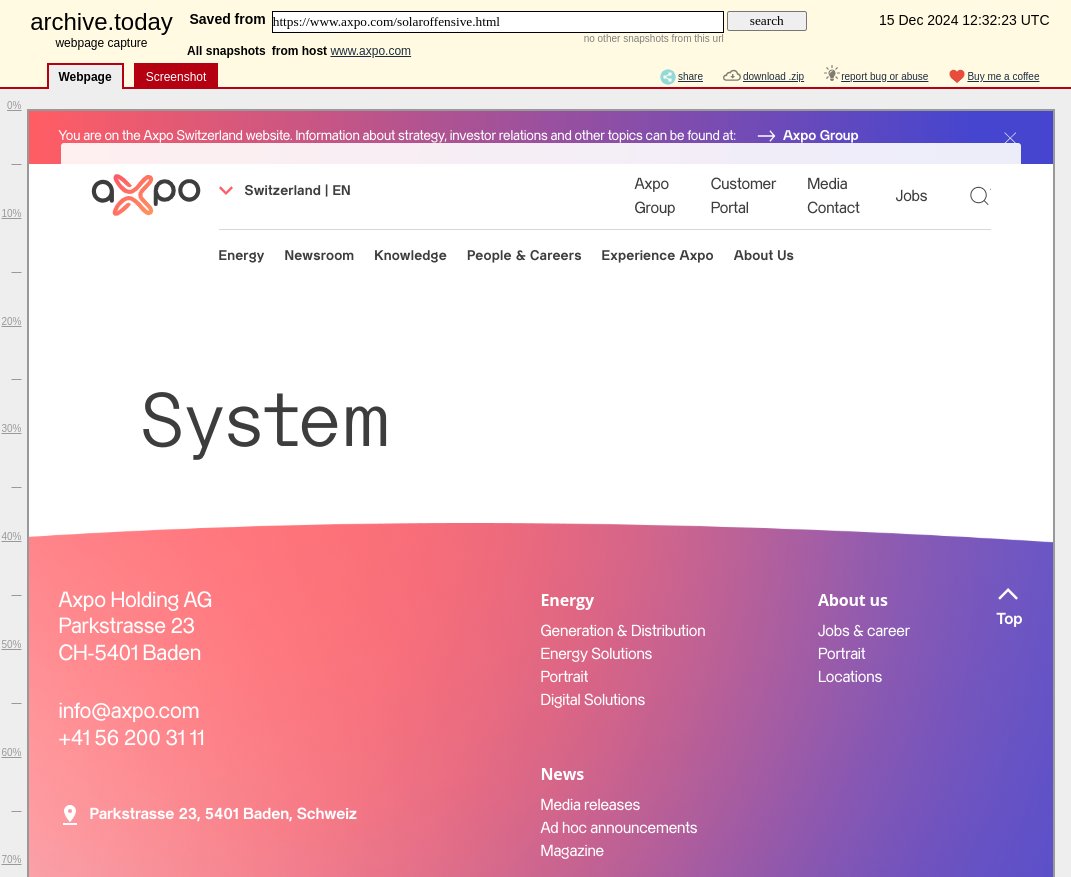This screenshot has height=877, width=1071.
Task: Jump to the 0% page marker
Action: point(14,106)
